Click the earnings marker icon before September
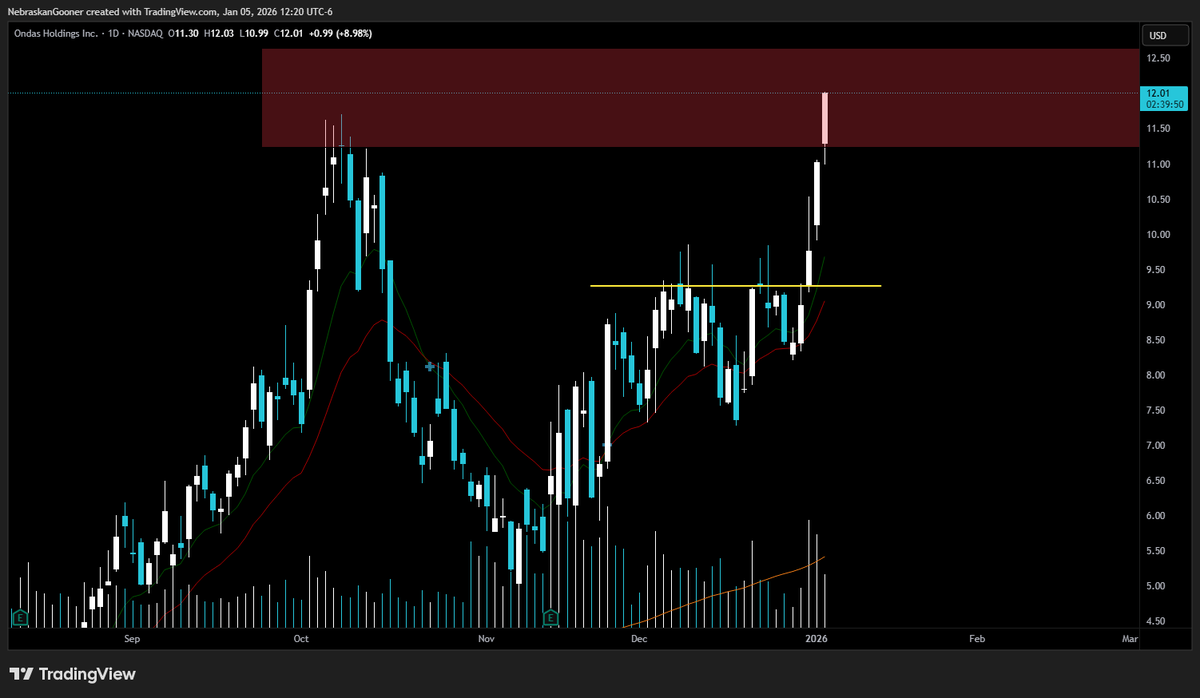Image resolution: width=1200 pixels, height=698 pixels. coord(18,617)
